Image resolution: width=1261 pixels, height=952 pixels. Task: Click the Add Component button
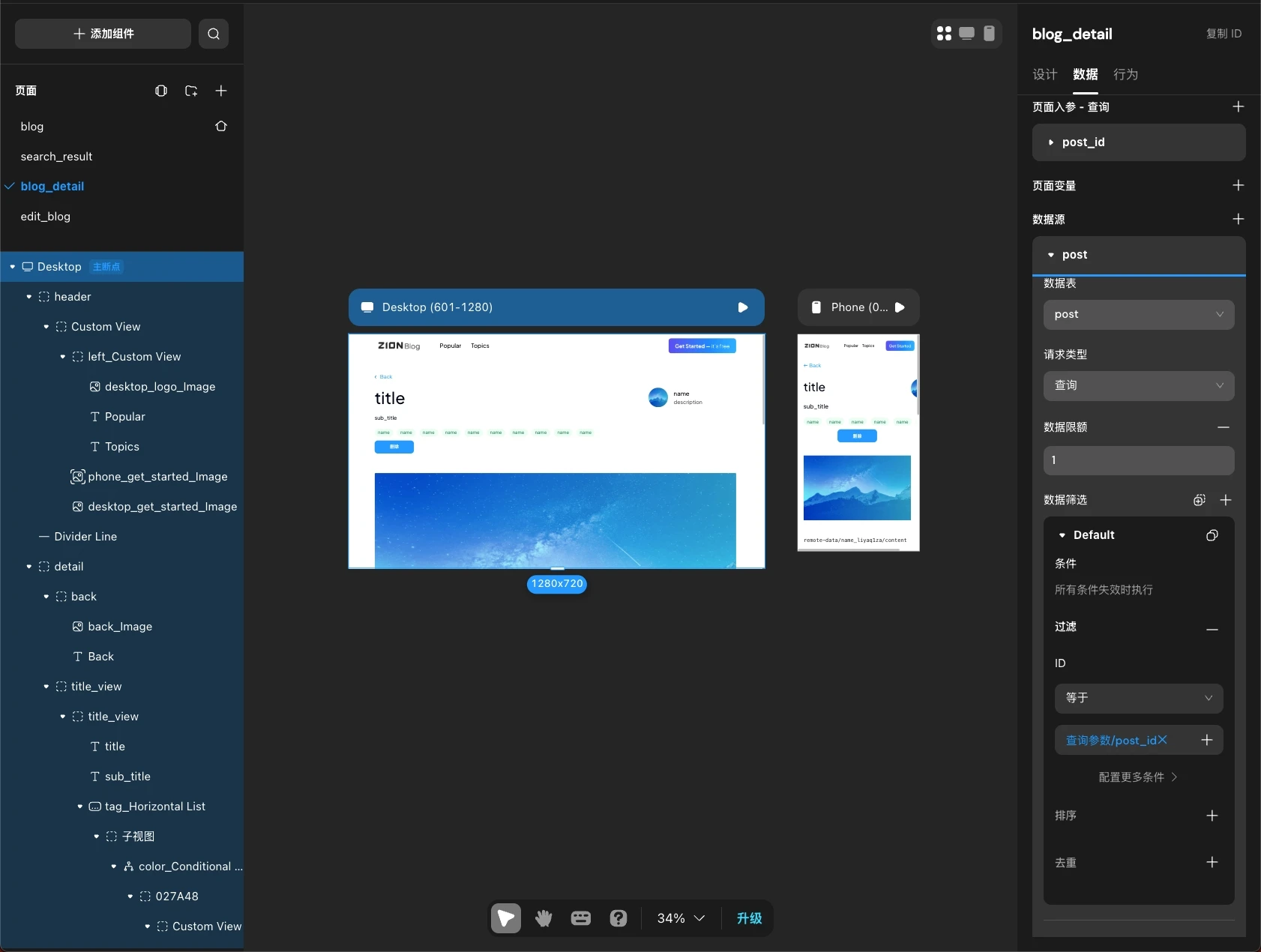coord(103,34)
